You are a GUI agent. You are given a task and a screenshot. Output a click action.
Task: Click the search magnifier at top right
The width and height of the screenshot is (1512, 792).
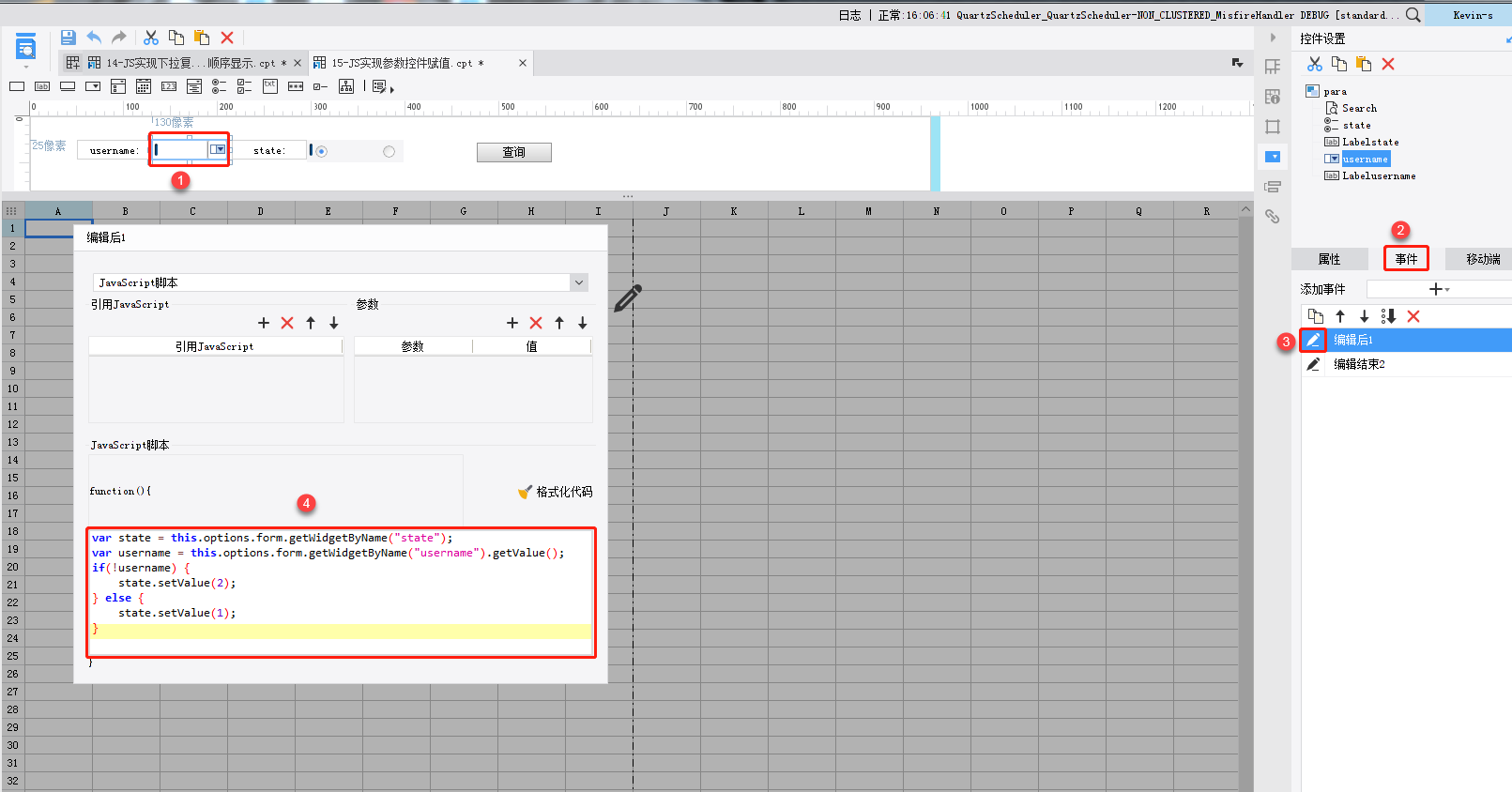(1413, 15)
